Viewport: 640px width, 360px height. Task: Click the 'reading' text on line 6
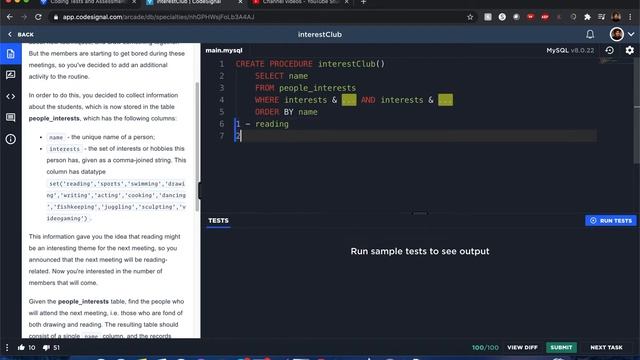pyautogui.click(x=272, y=124)
